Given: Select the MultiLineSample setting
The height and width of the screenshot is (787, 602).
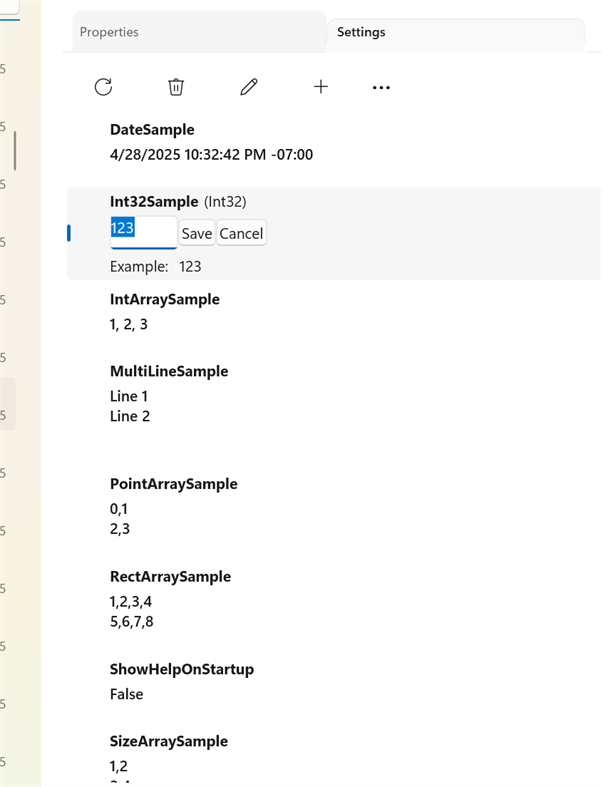Looking at the screenshot, I should point(169,371).
